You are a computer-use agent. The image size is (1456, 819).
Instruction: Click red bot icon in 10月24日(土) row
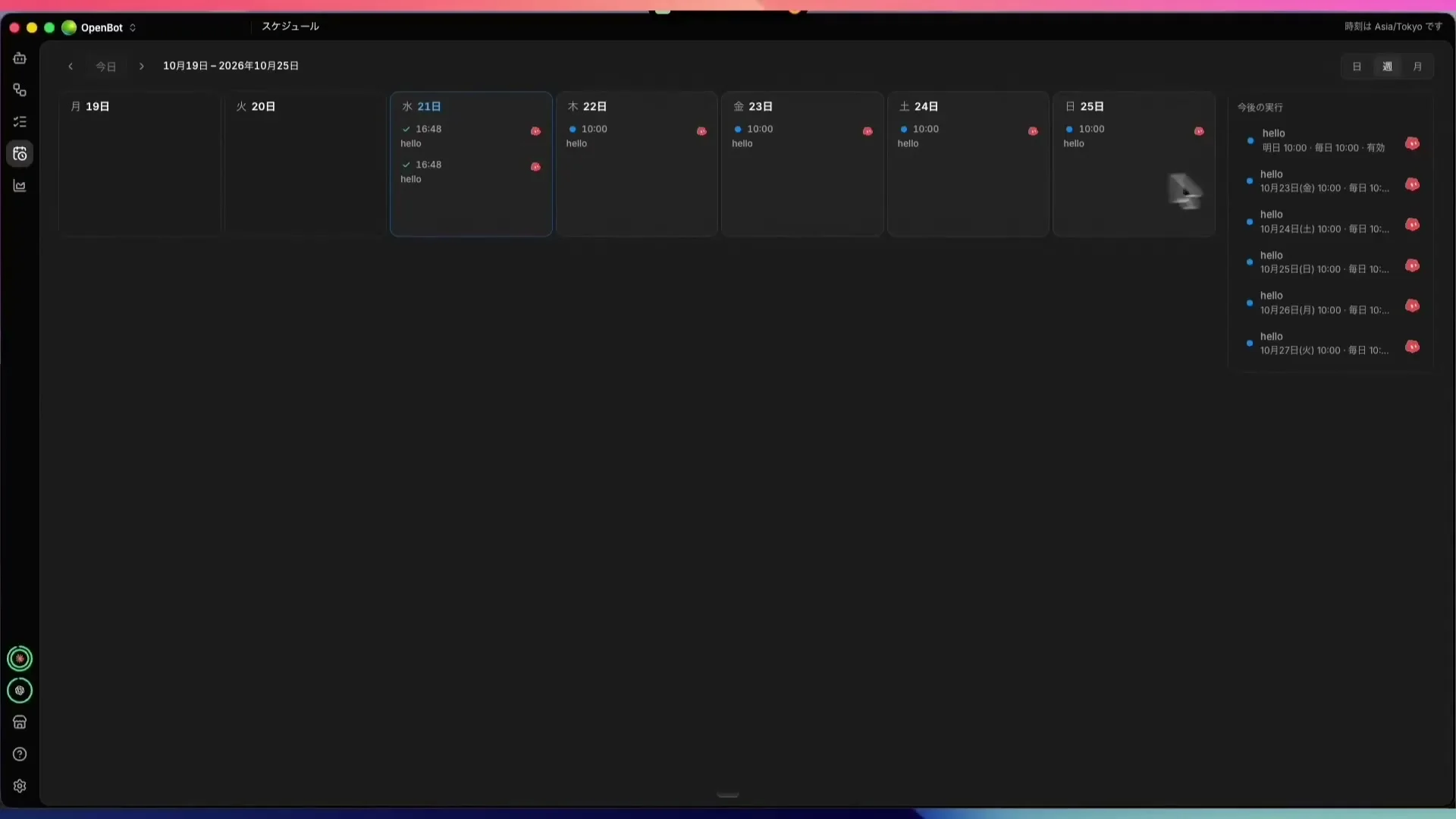[1412, 224]
